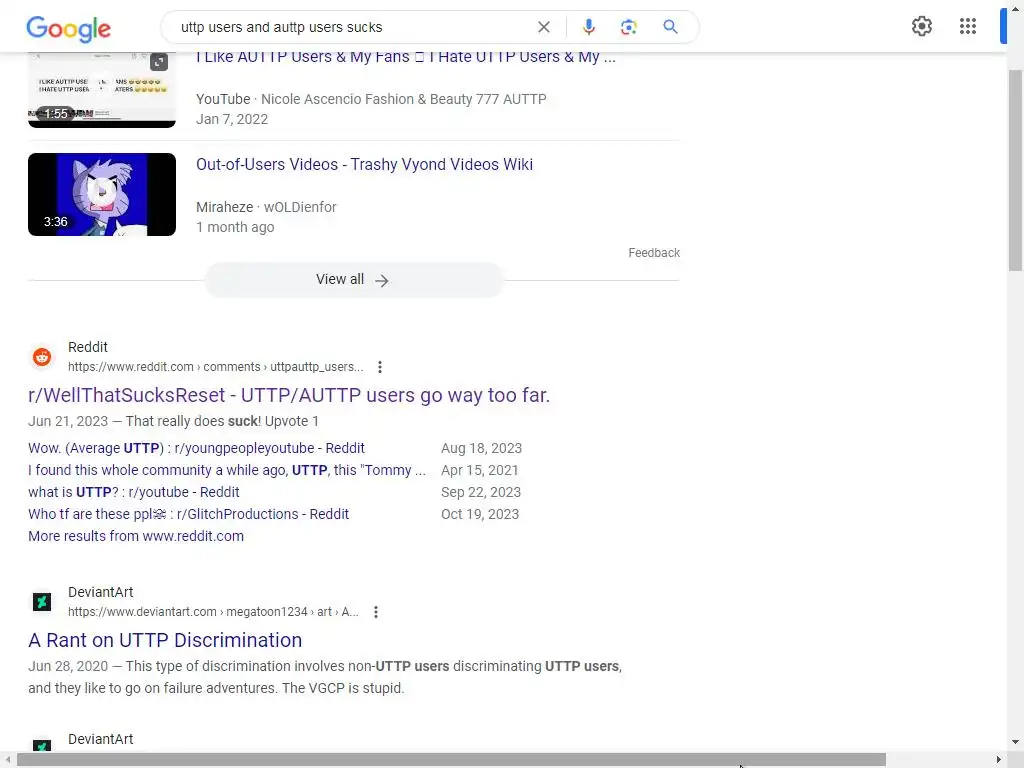
Task: Click the Reddit site name label
Action: point(88,347)
